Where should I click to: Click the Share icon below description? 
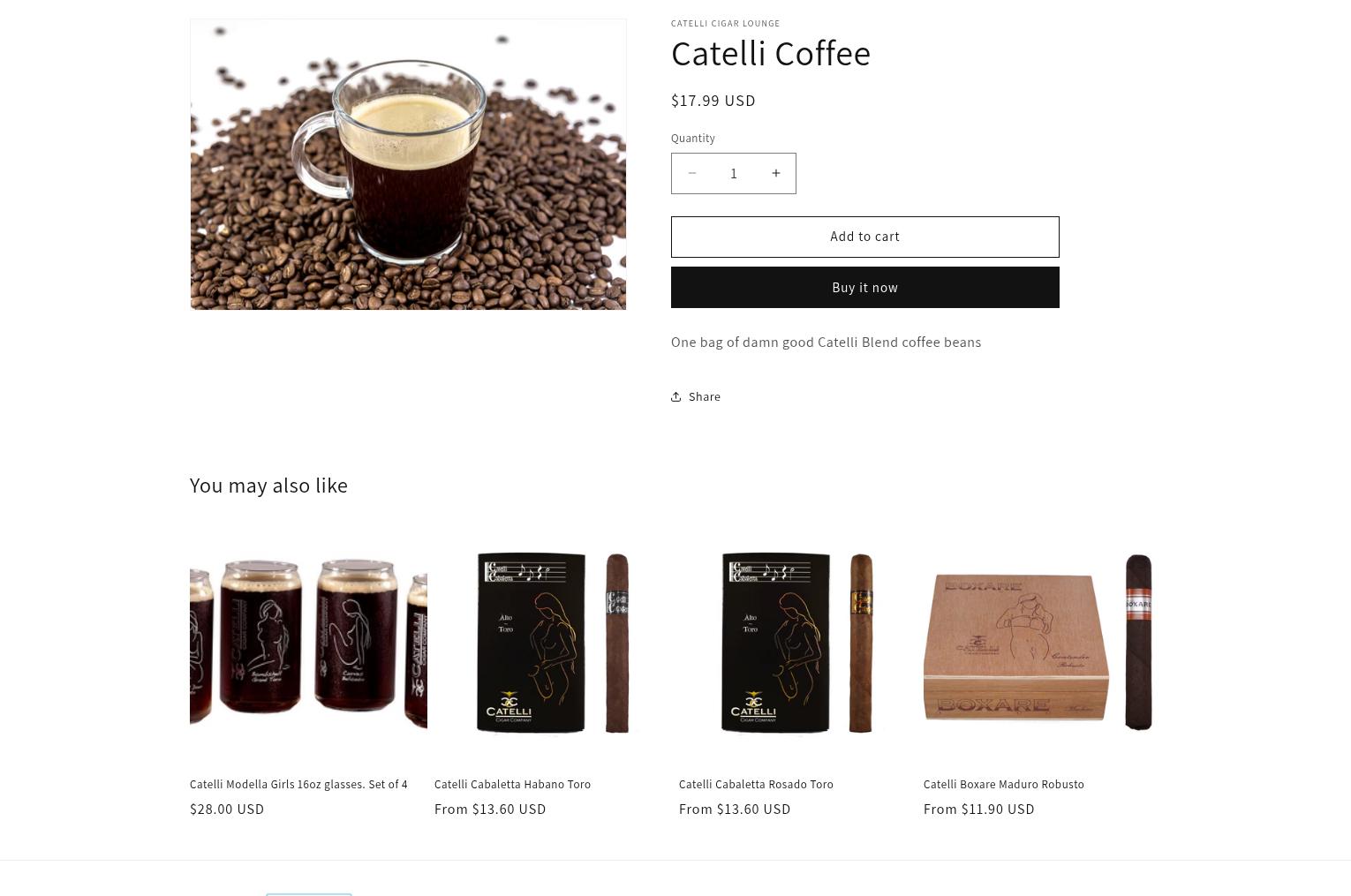676,396
